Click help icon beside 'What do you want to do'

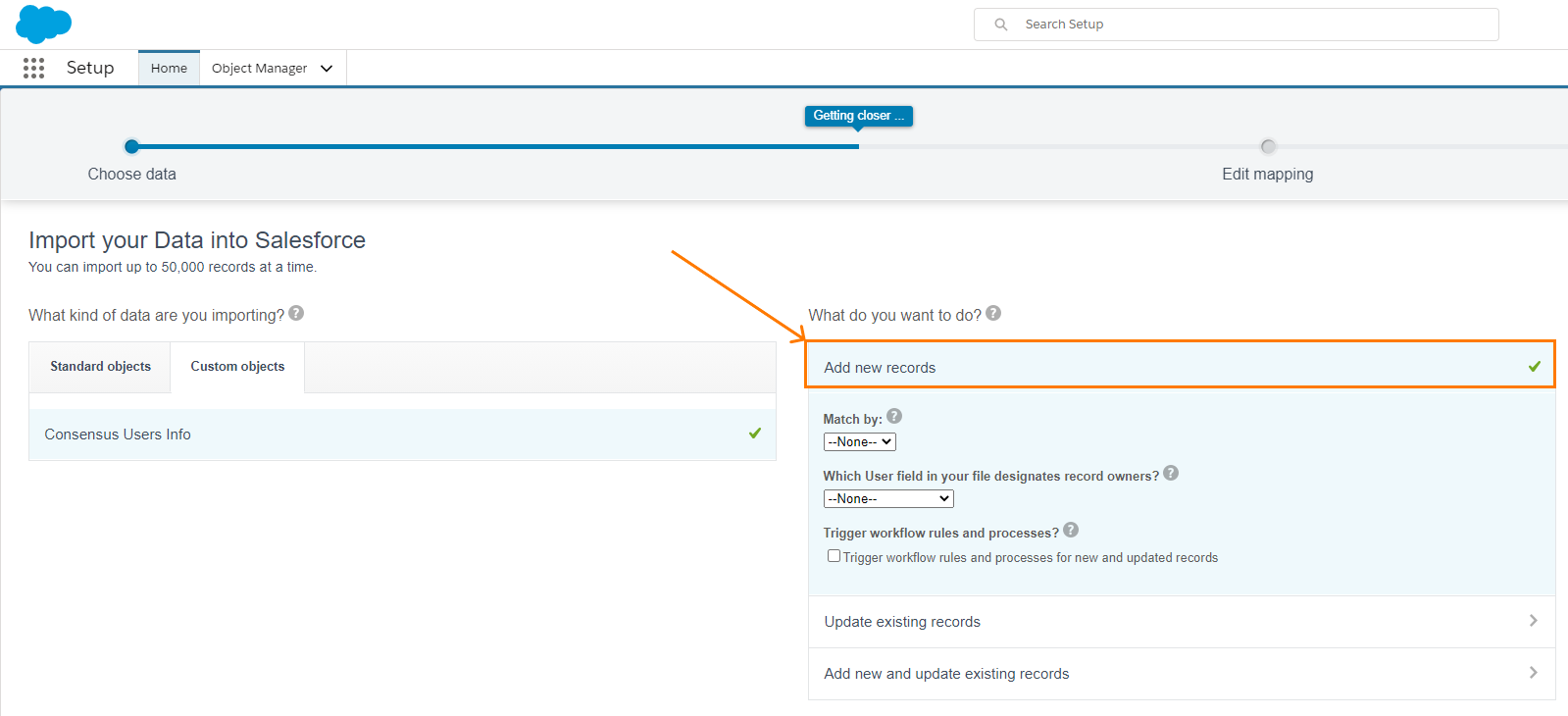coord(993,313)
